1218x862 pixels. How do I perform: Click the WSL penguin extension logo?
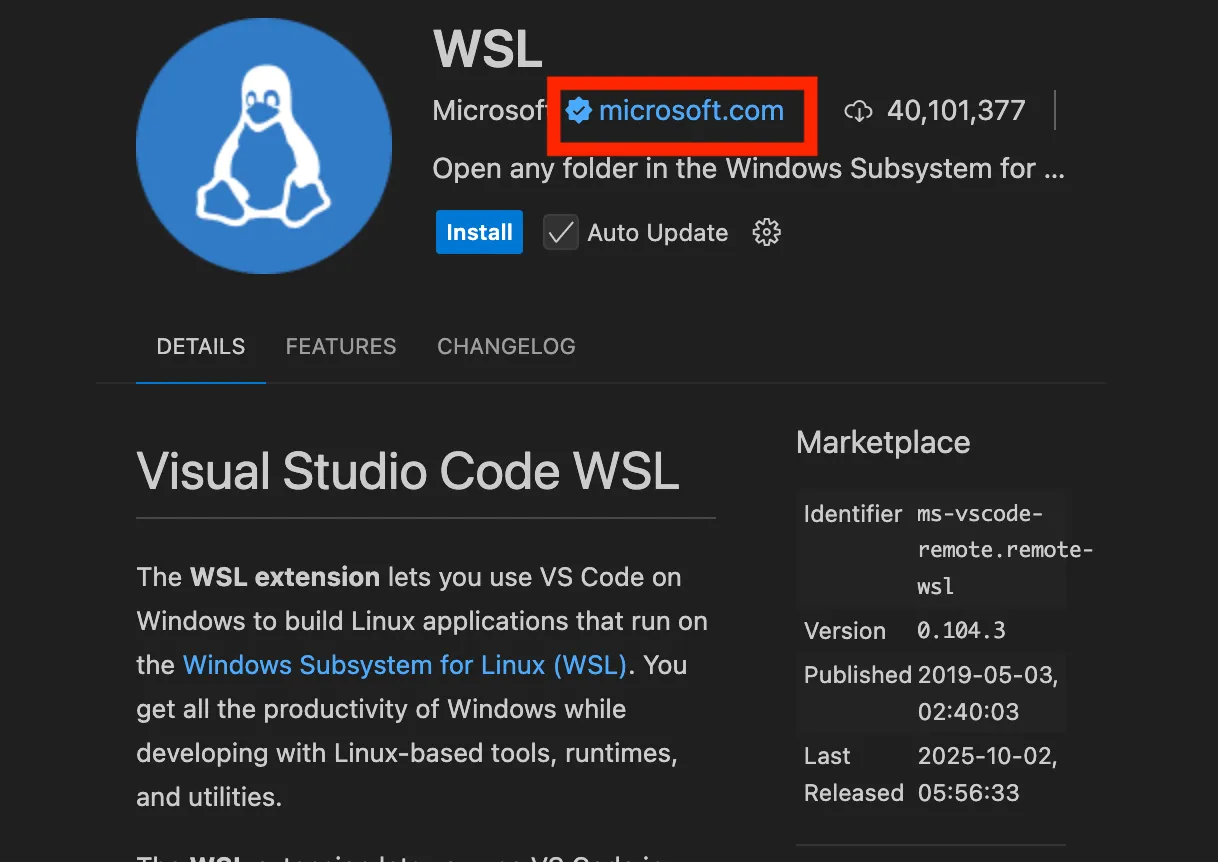(264, 146)
